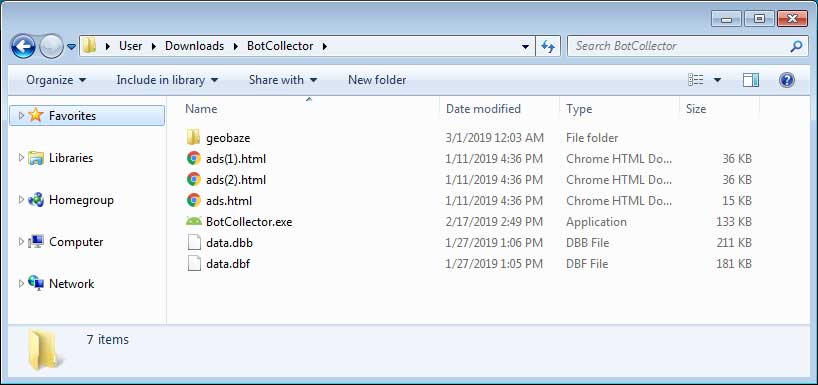Open more view options dropdown arrow
The height and width of the screenshot is (385, 818).
717,80
